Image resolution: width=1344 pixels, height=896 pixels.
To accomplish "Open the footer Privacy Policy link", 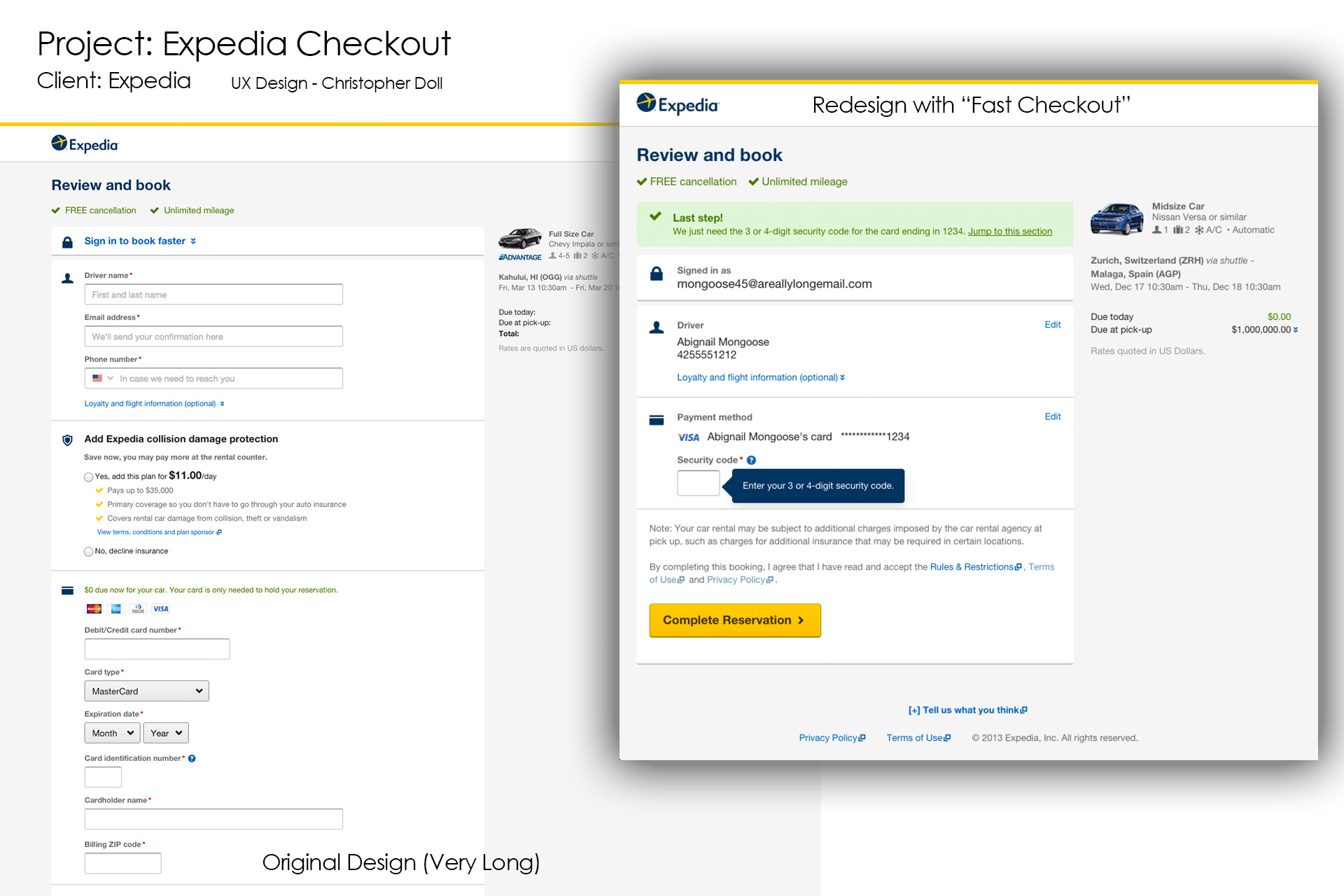I will click(832, 738).
